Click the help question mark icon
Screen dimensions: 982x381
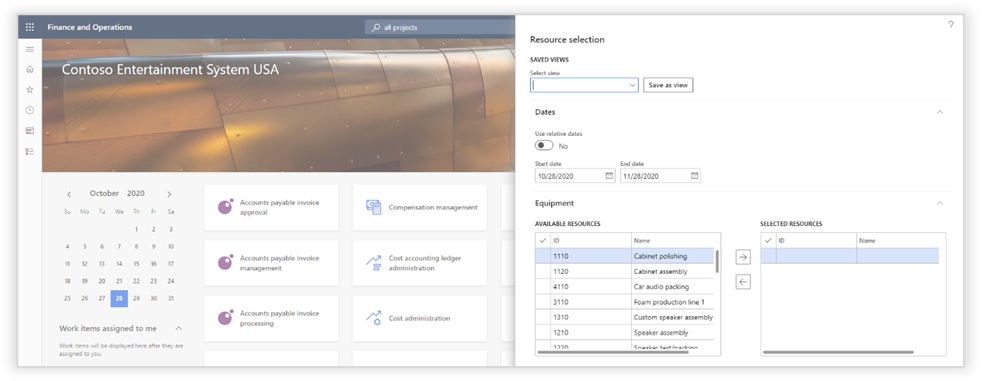[950, 25]
